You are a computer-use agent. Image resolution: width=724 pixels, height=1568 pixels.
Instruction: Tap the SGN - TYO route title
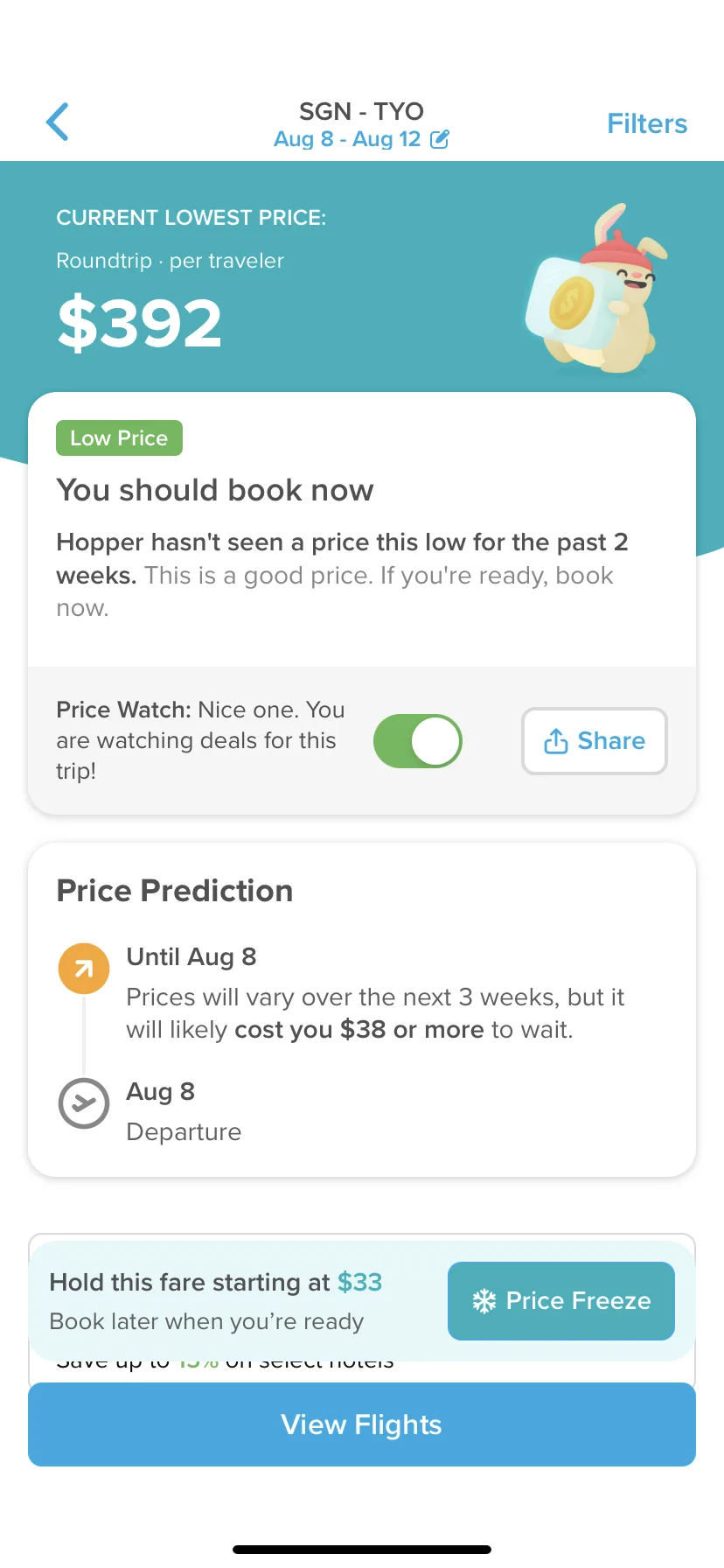point(361,111)
